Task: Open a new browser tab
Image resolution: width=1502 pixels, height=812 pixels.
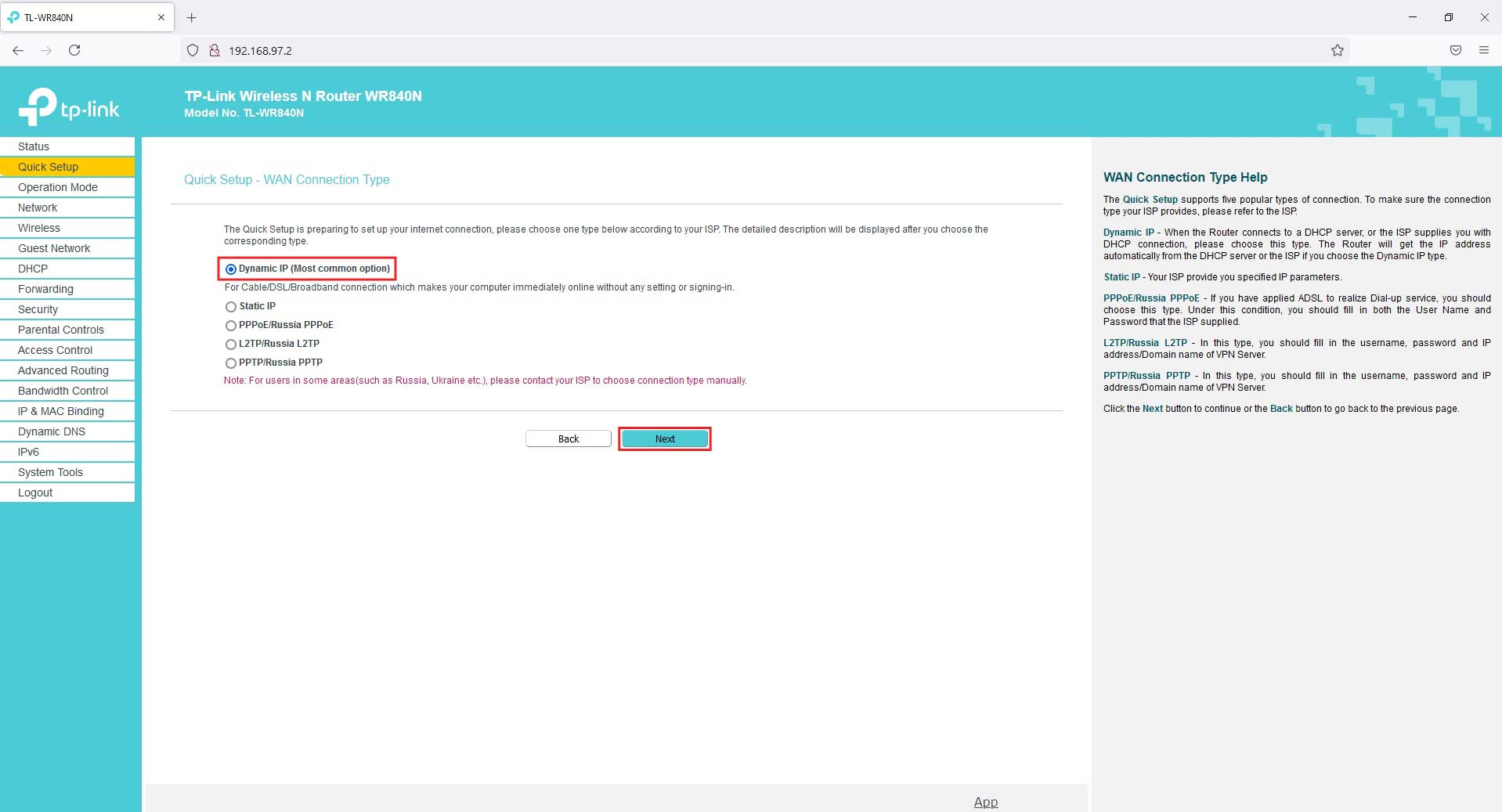Action: [x=191, y=17]
